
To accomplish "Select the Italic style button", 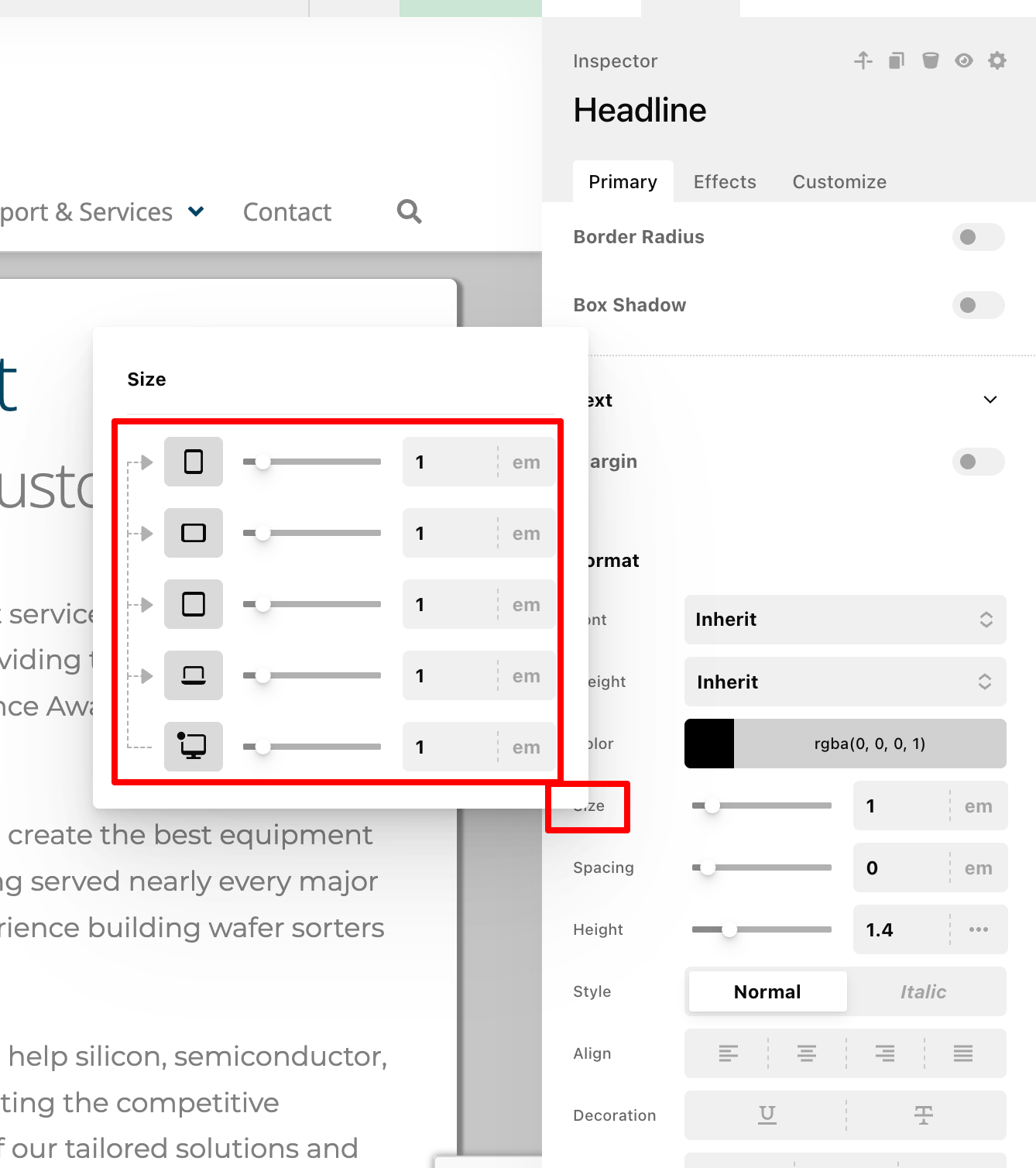I will coord(923,991).
